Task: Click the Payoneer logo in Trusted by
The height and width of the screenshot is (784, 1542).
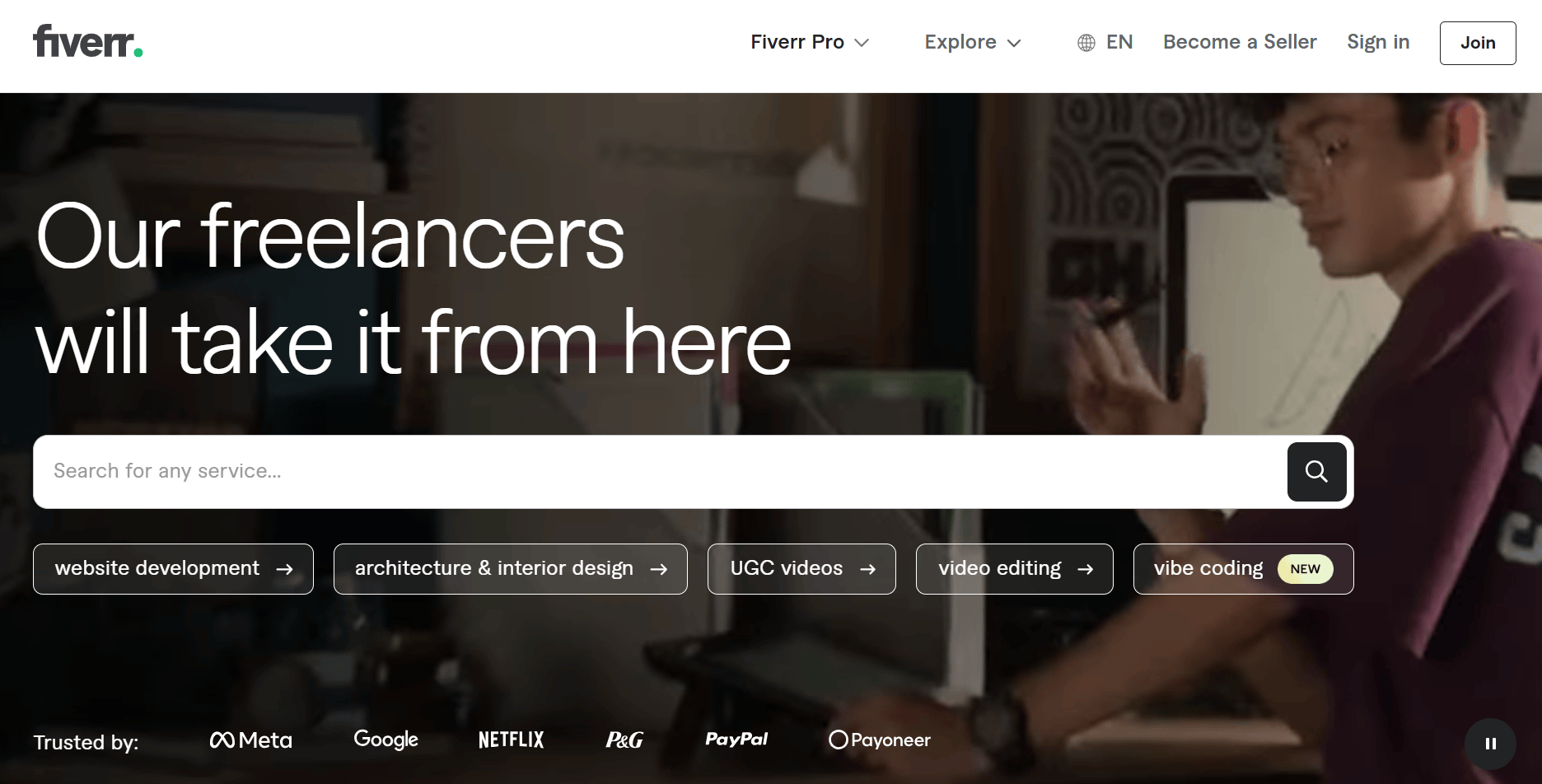Action: 880,740
